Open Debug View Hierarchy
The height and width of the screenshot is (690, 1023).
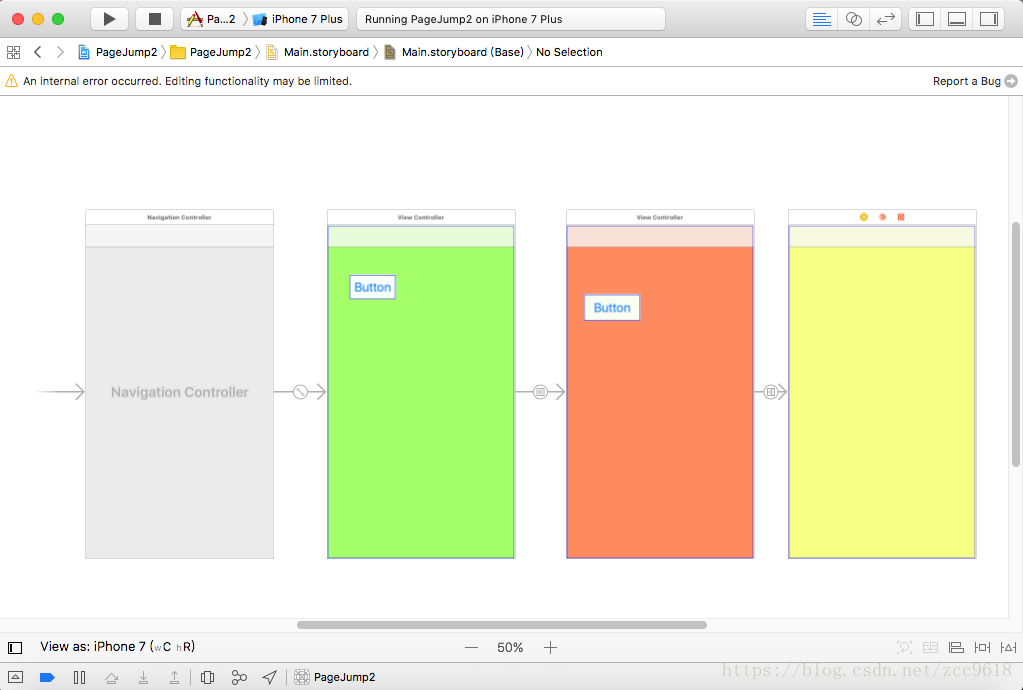click(207, 678)
